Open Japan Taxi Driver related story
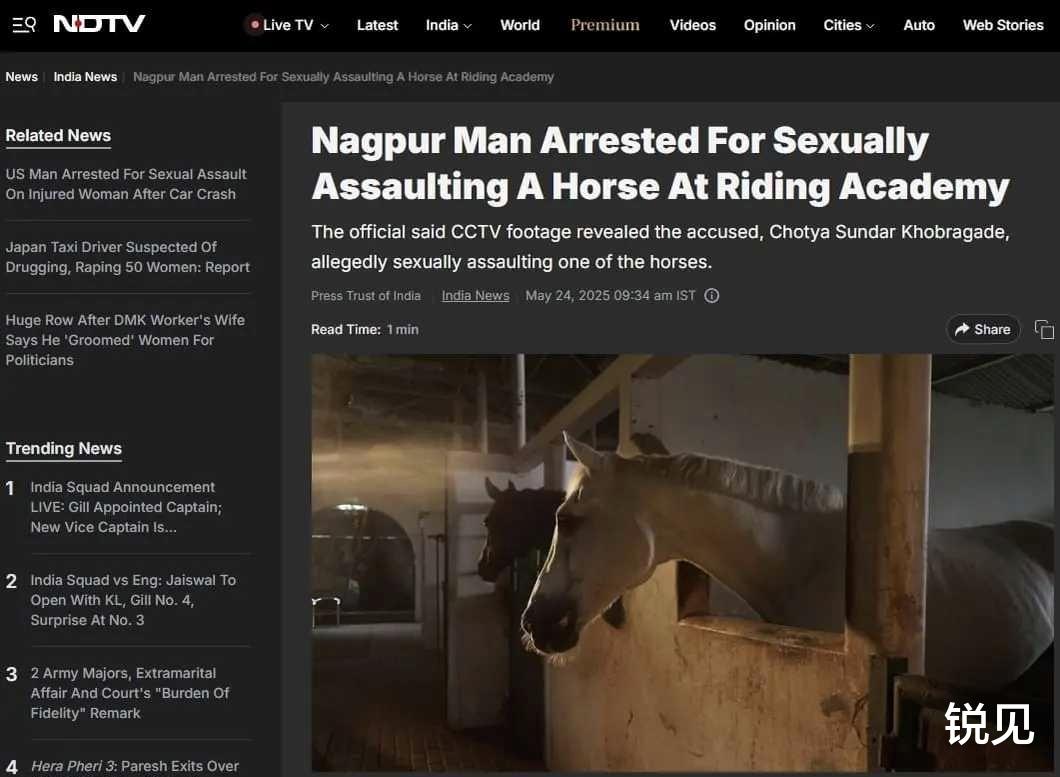 pyautogui.click(x=127, y=257)
